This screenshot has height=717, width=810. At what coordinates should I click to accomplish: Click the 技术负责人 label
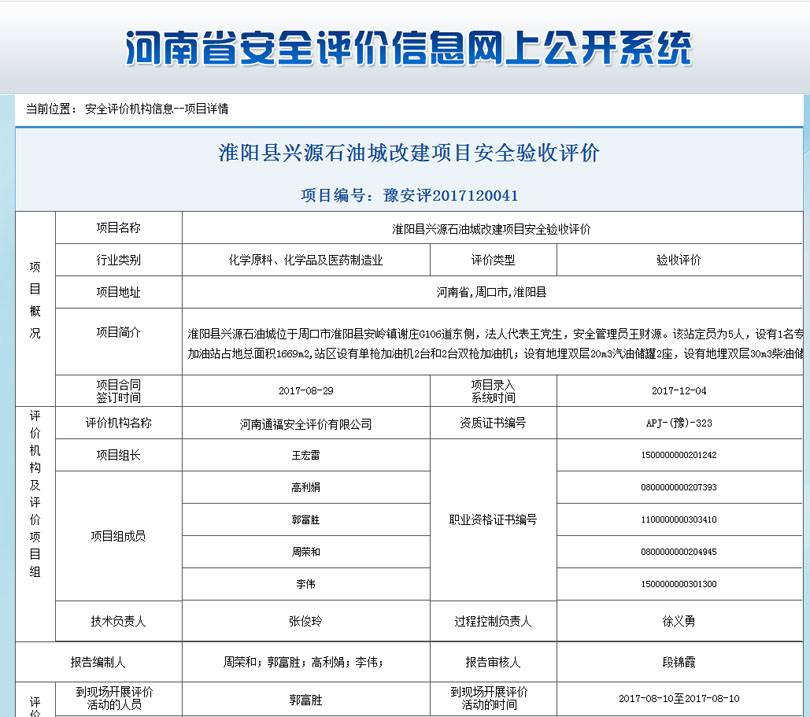pos(118,621)
